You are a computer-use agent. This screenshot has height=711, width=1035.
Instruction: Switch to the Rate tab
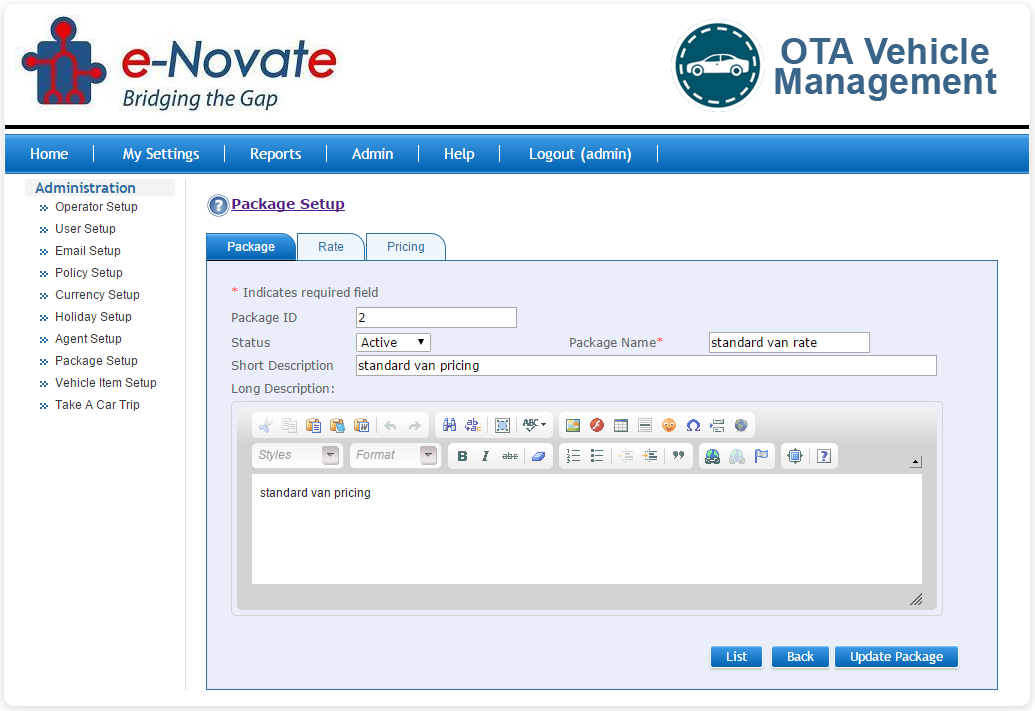[x=331, y=246]
